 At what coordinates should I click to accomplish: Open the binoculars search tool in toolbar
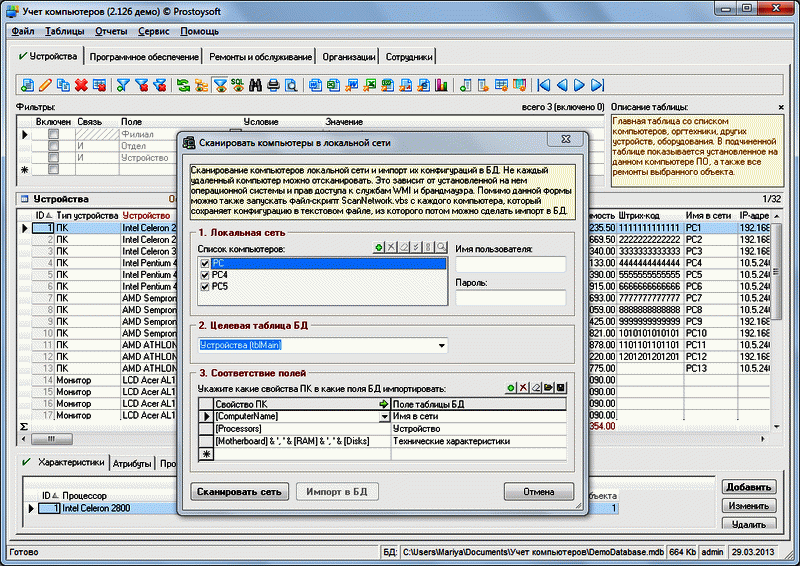(254, 85)
